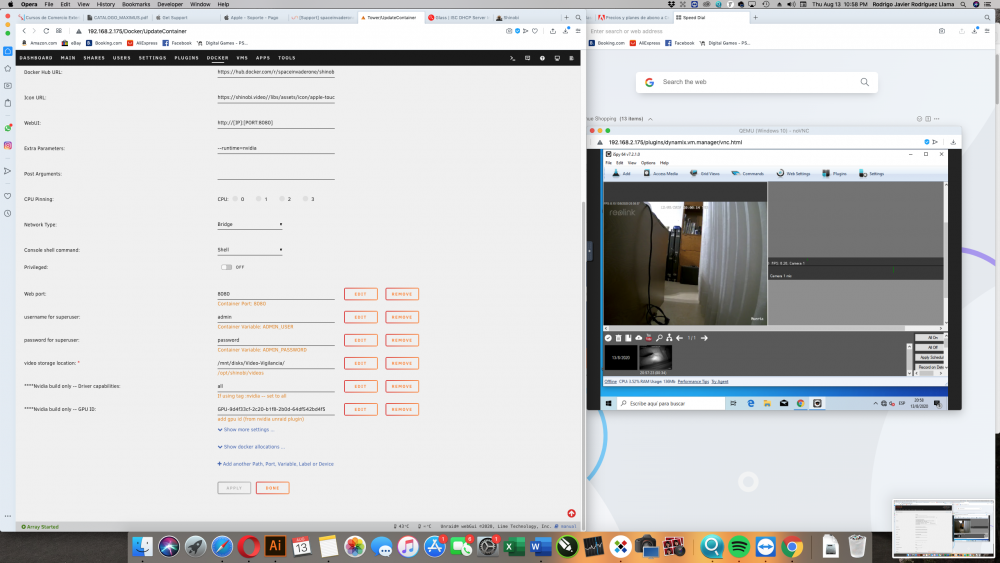Open Adobe Illustrator from the Dock
The width and height of the screenshot is (1000, 563).
(275, 546)
